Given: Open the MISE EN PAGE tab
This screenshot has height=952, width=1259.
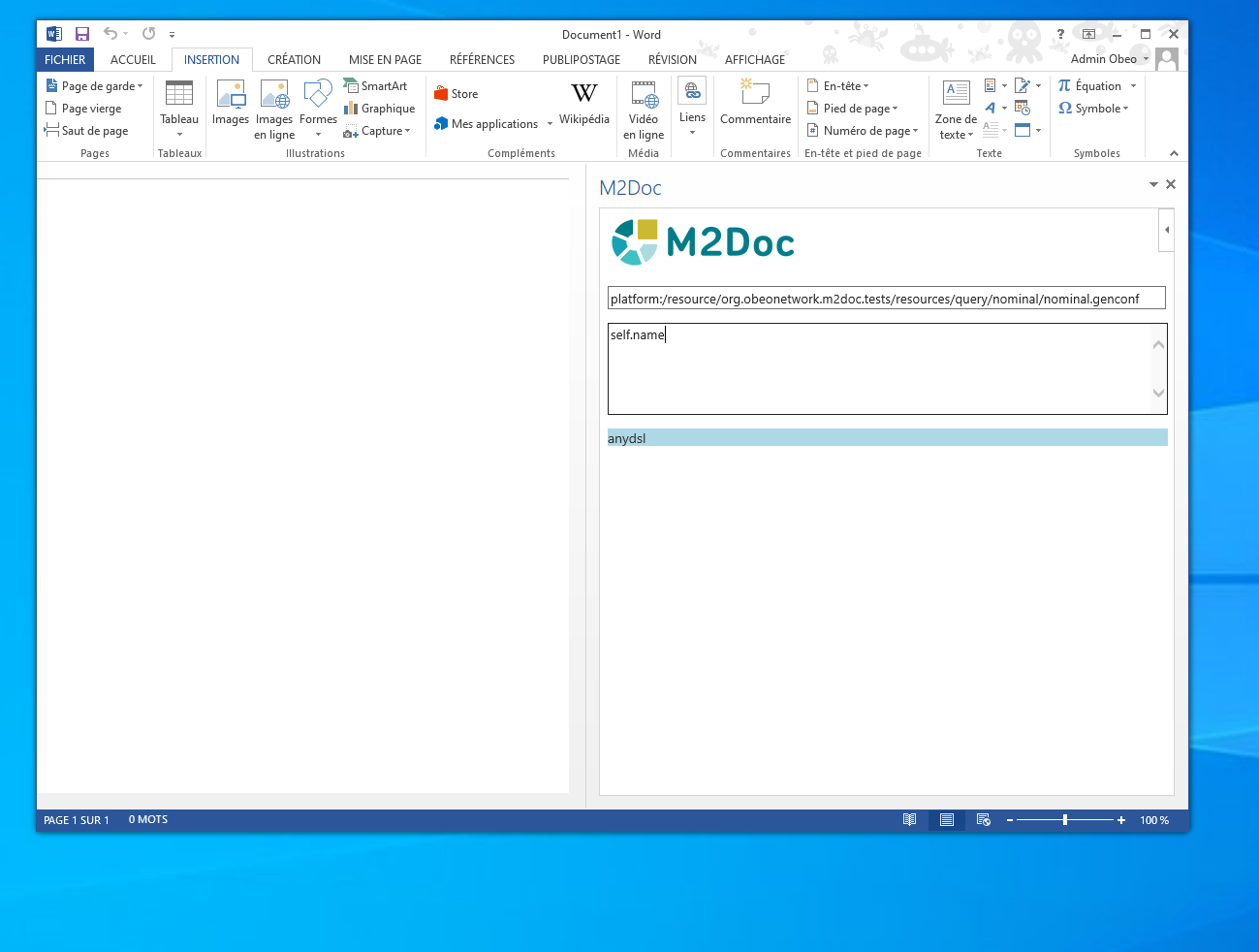Looking at the screenshot, I should [x=385, y=60].
